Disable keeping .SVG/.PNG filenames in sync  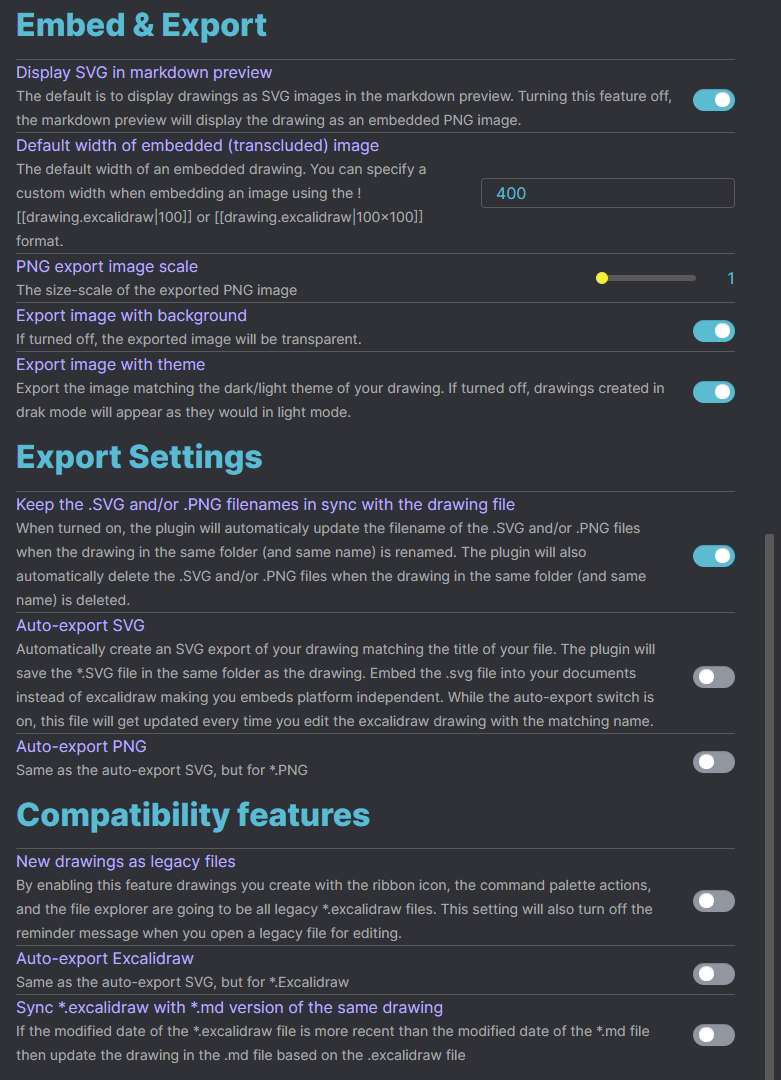(x=713, y=556)
